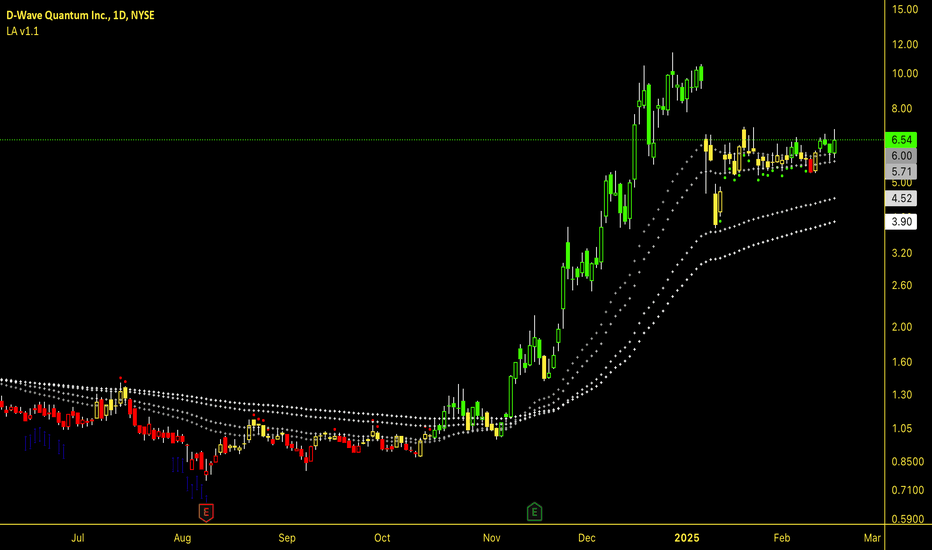Click the 2.00 price axis value
Screen dimensions: 932x550
tap(901, 327)
